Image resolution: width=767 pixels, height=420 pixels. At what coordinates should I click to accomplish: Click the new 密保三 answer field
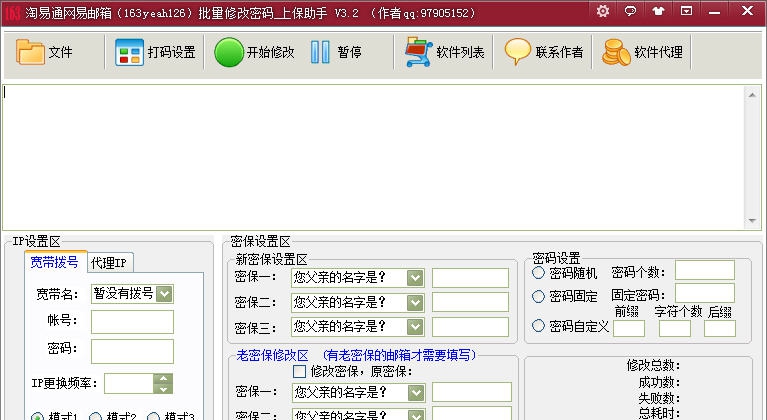tap(470, 327)
